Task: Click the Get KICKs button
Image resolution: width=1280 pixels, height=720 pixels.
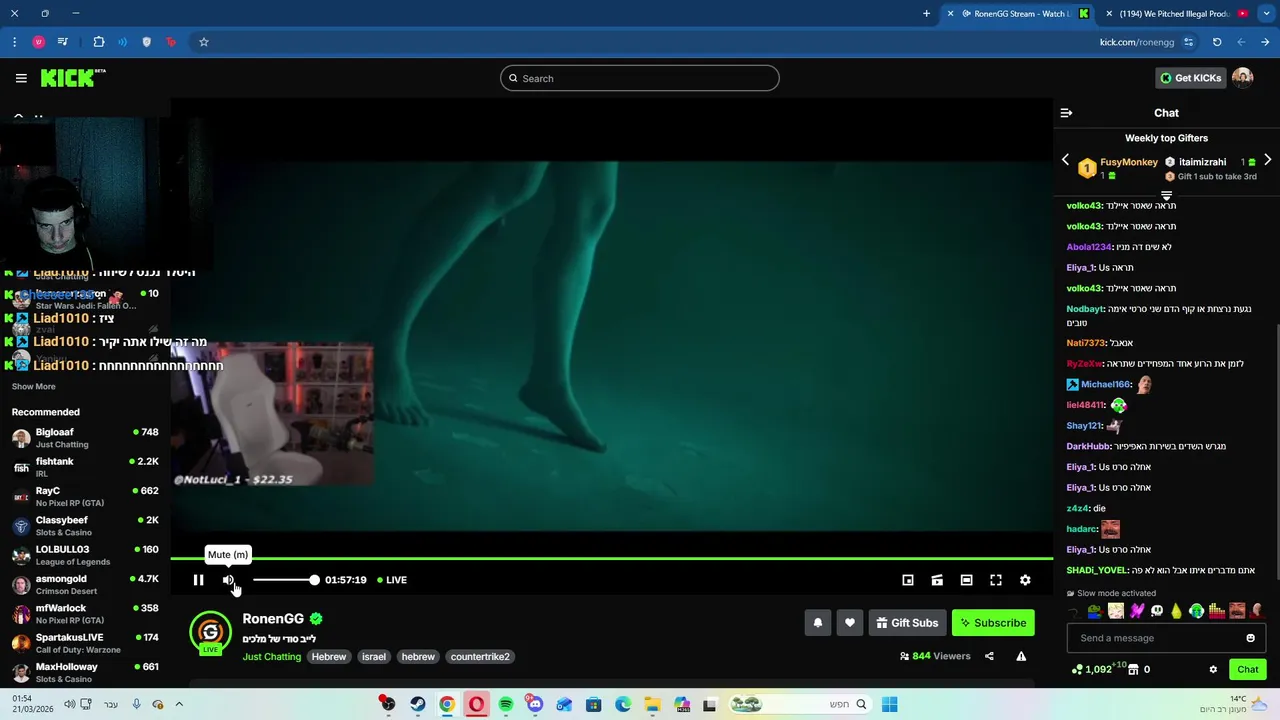Action: [x=1190, y=78]
